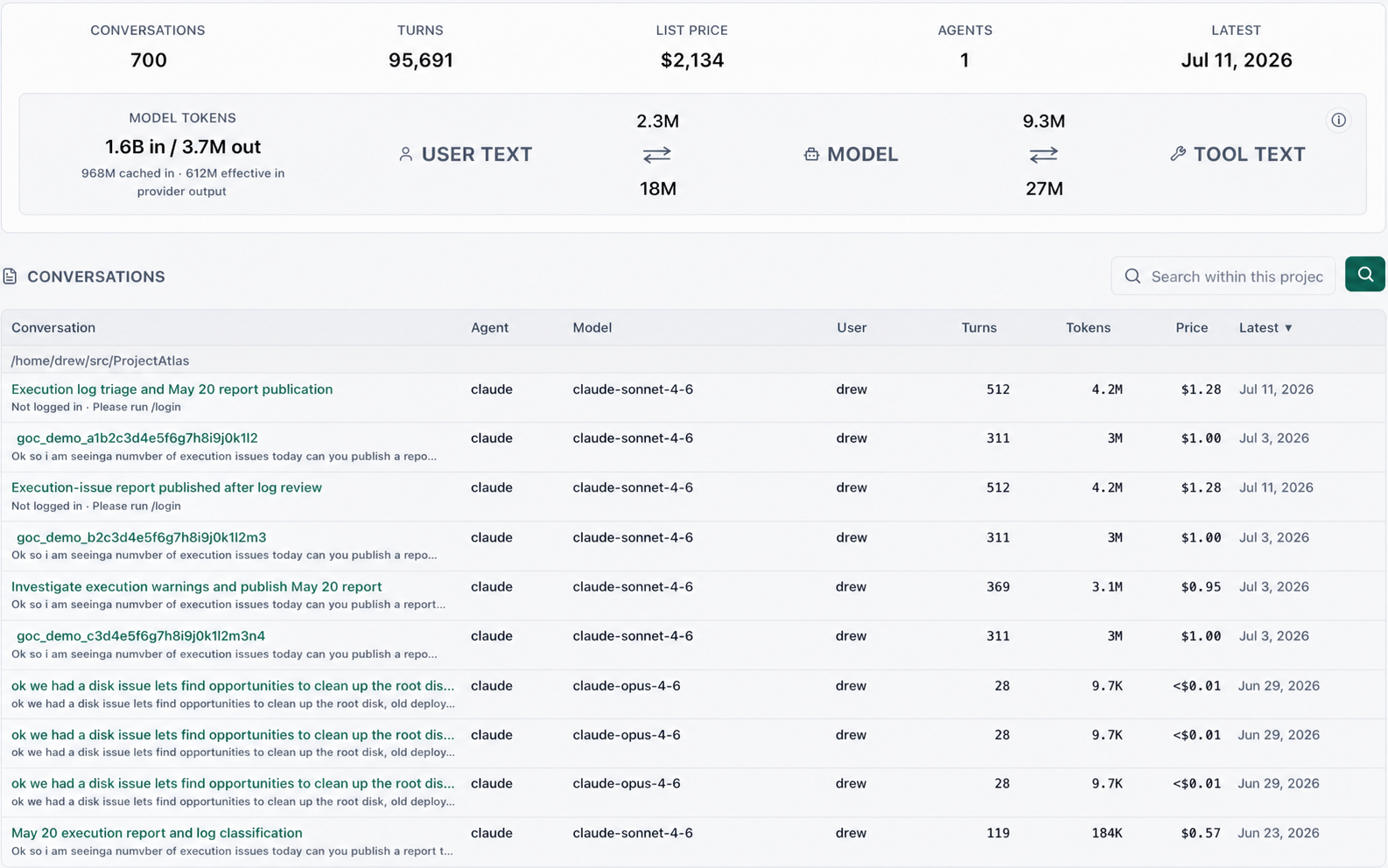Click the 18M value under User Text arrows

pos(657,188)
